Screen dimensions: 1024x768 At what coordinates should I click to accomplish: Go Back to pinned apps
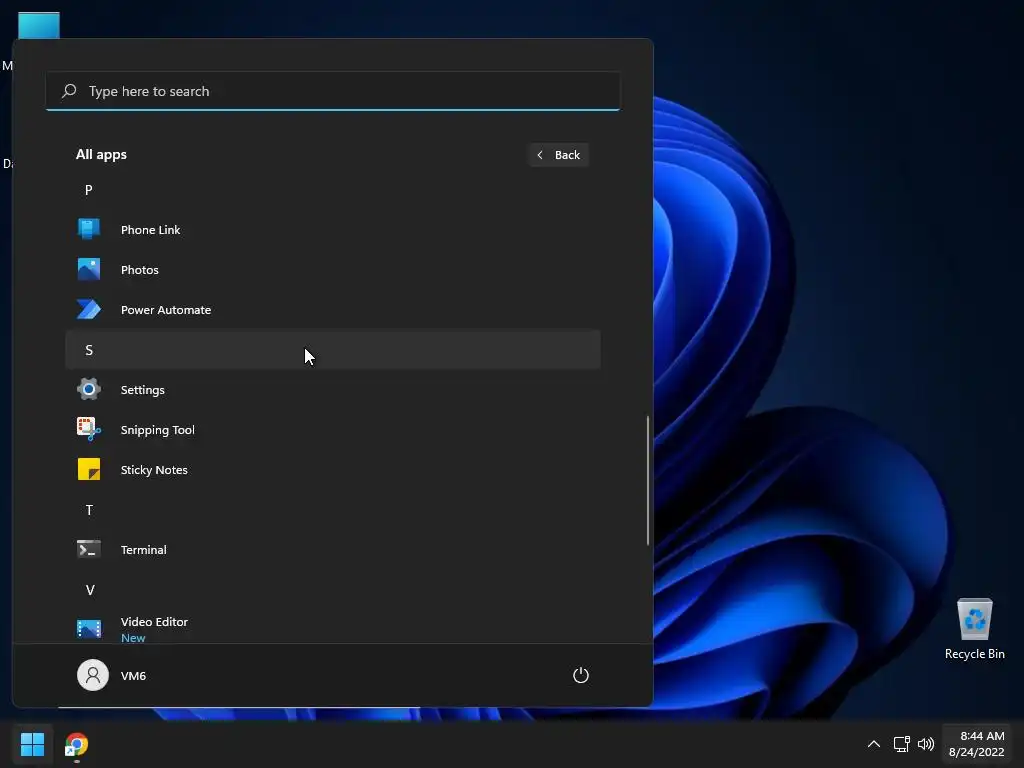point(558,155)
